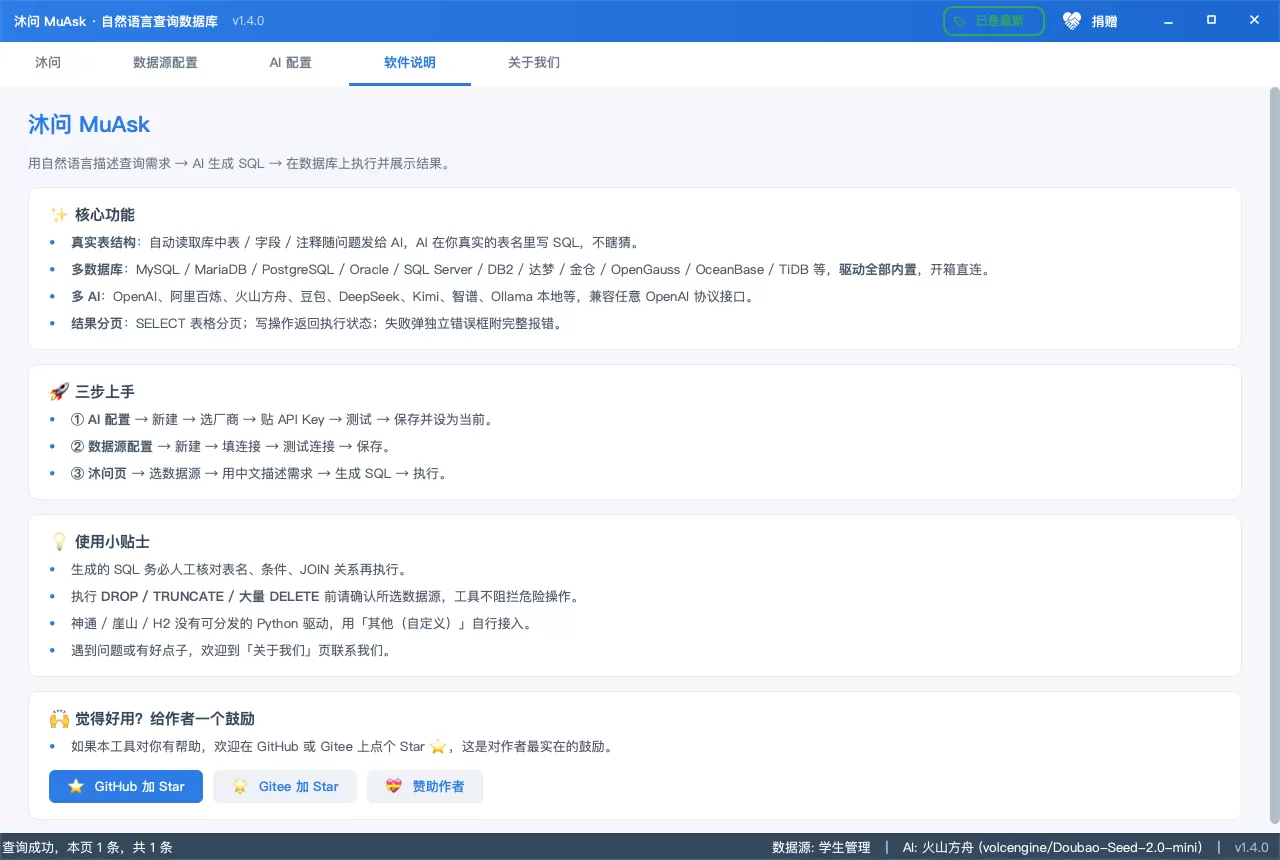Click the 多 AI bullet line

click(412, 297)
